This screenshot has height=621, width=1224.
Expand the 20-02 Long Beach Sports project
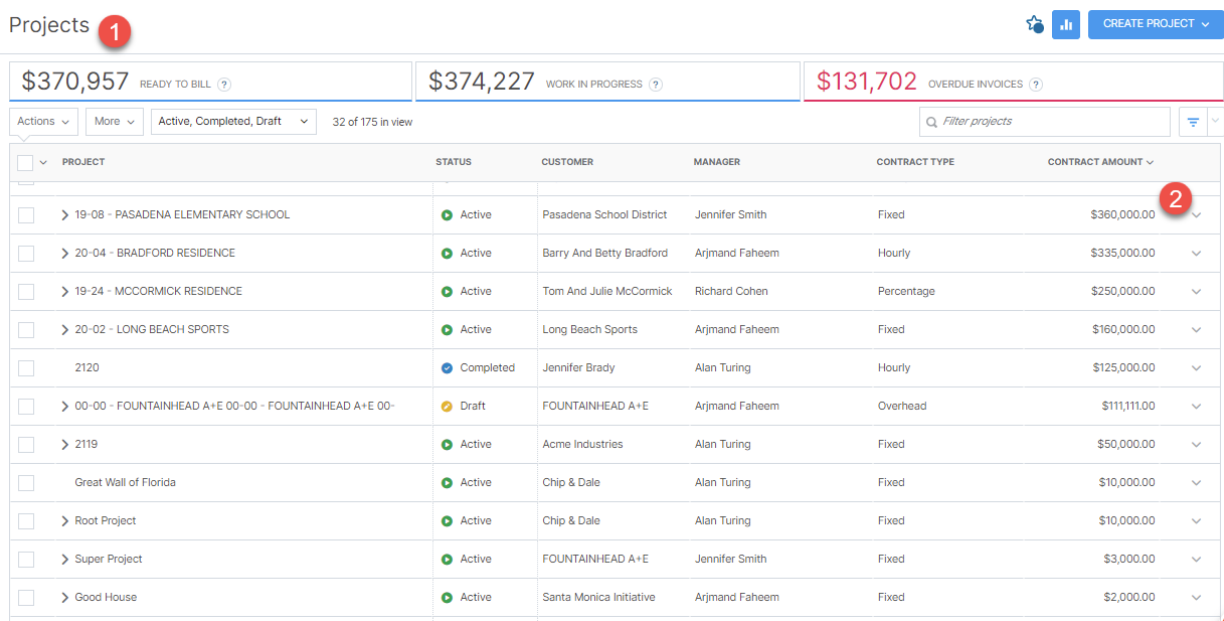click(65, 330)
